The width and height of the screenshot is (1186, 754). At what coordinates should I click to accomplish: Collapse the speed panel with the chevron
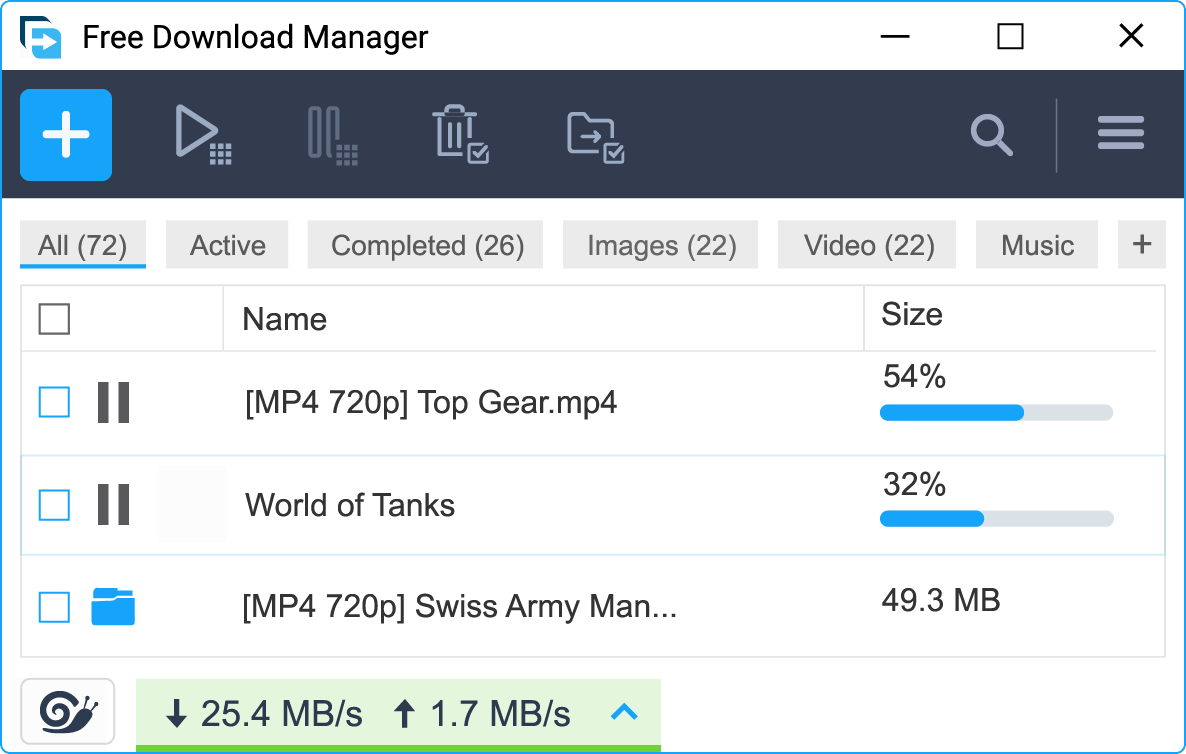[x=625, y=713]
